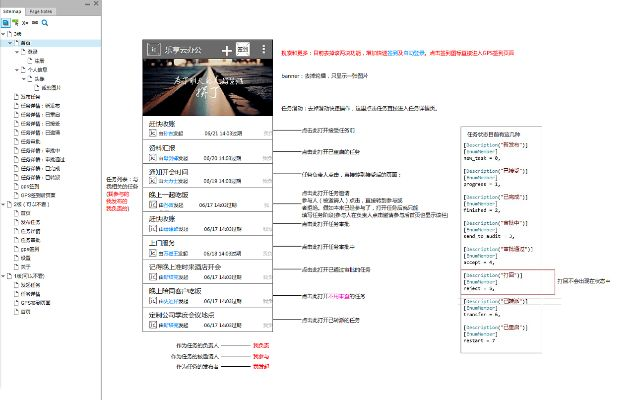Click the sitemap search magnifier icon
This screenshot has width=635, height=400.
tap(45, 20)
